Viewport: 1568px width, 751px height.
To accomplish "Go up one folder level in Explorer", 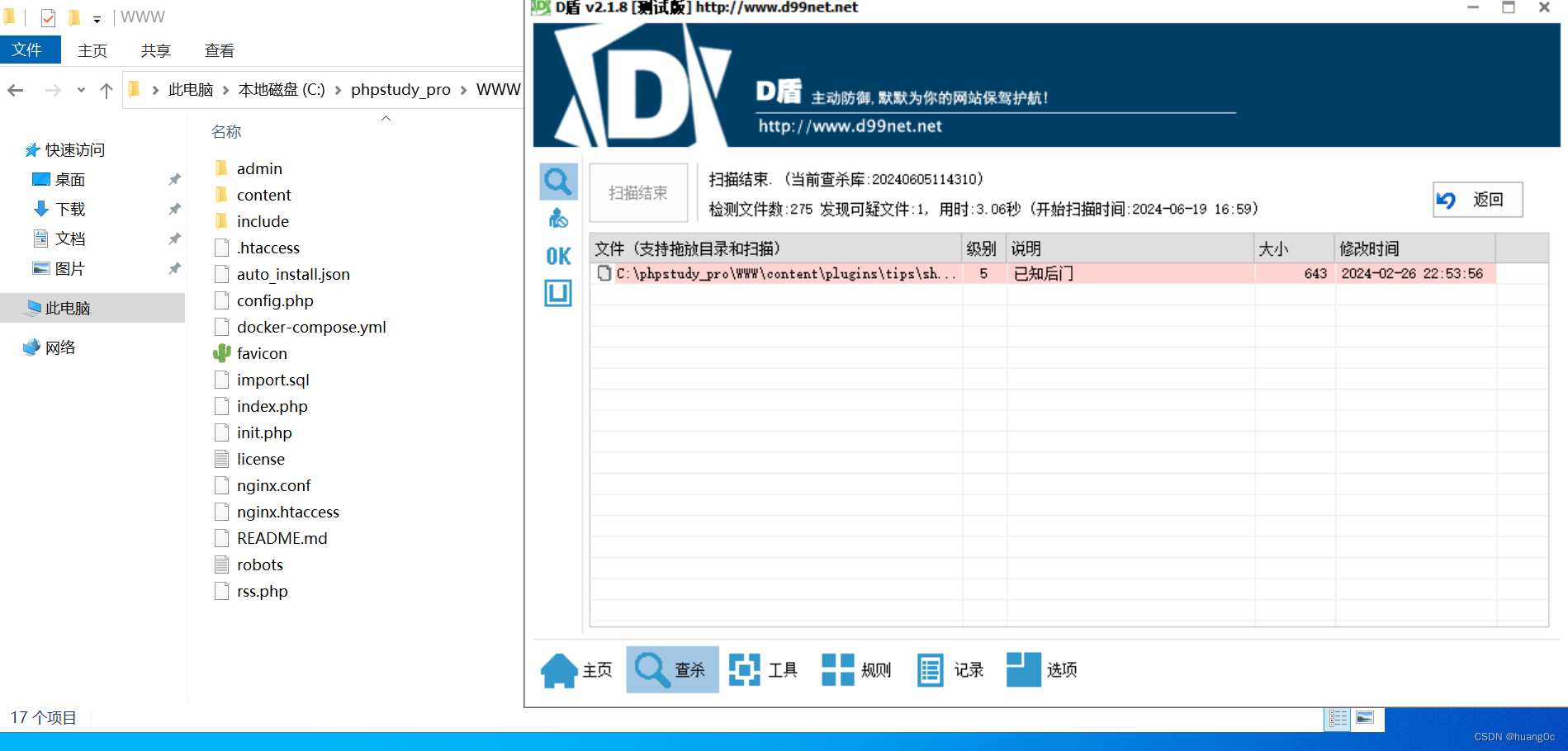I will [x=106, y=90].
